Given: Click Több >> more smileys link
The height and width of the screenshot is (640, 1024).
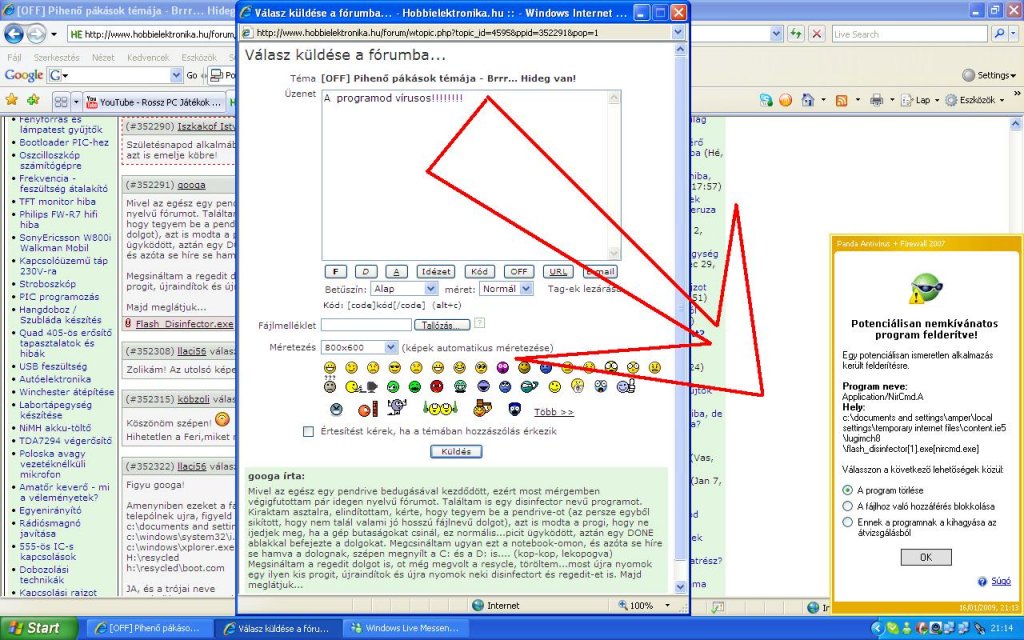Looking at the screenshot, I should [x=553, y=411].
